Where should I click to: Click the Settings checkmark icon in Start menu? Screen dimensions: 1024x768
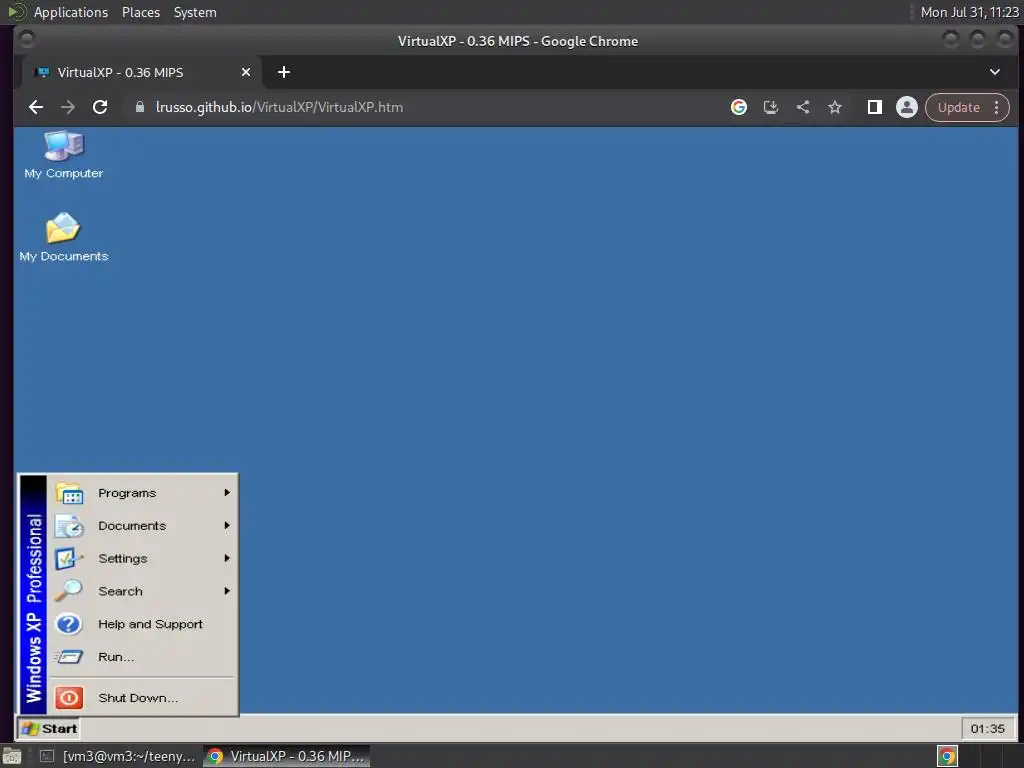pyautogui.click(x=69, y=558)
